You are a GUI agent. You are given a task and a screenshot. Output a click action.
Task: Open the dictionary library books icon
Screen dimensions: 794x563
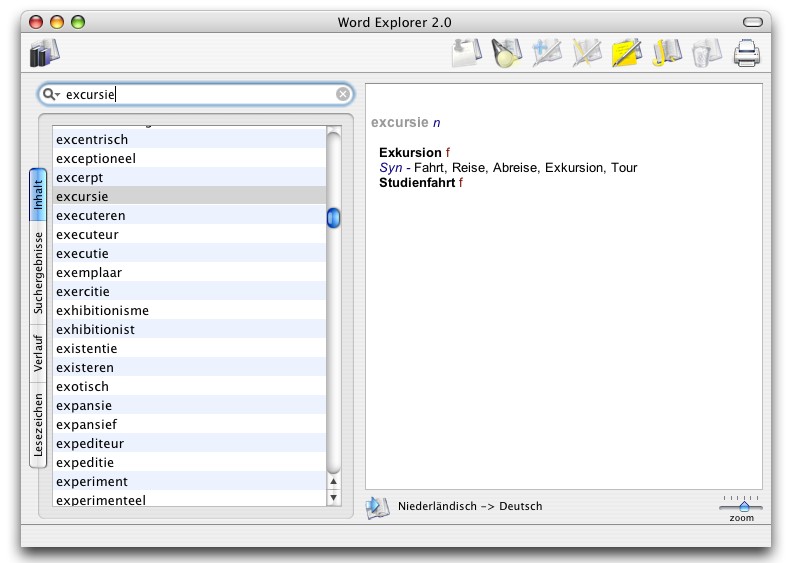45,53
